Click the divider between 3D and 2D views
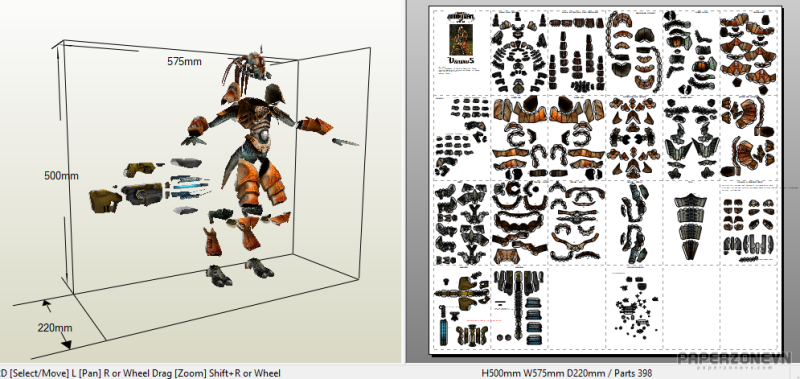 pos(404,181)
